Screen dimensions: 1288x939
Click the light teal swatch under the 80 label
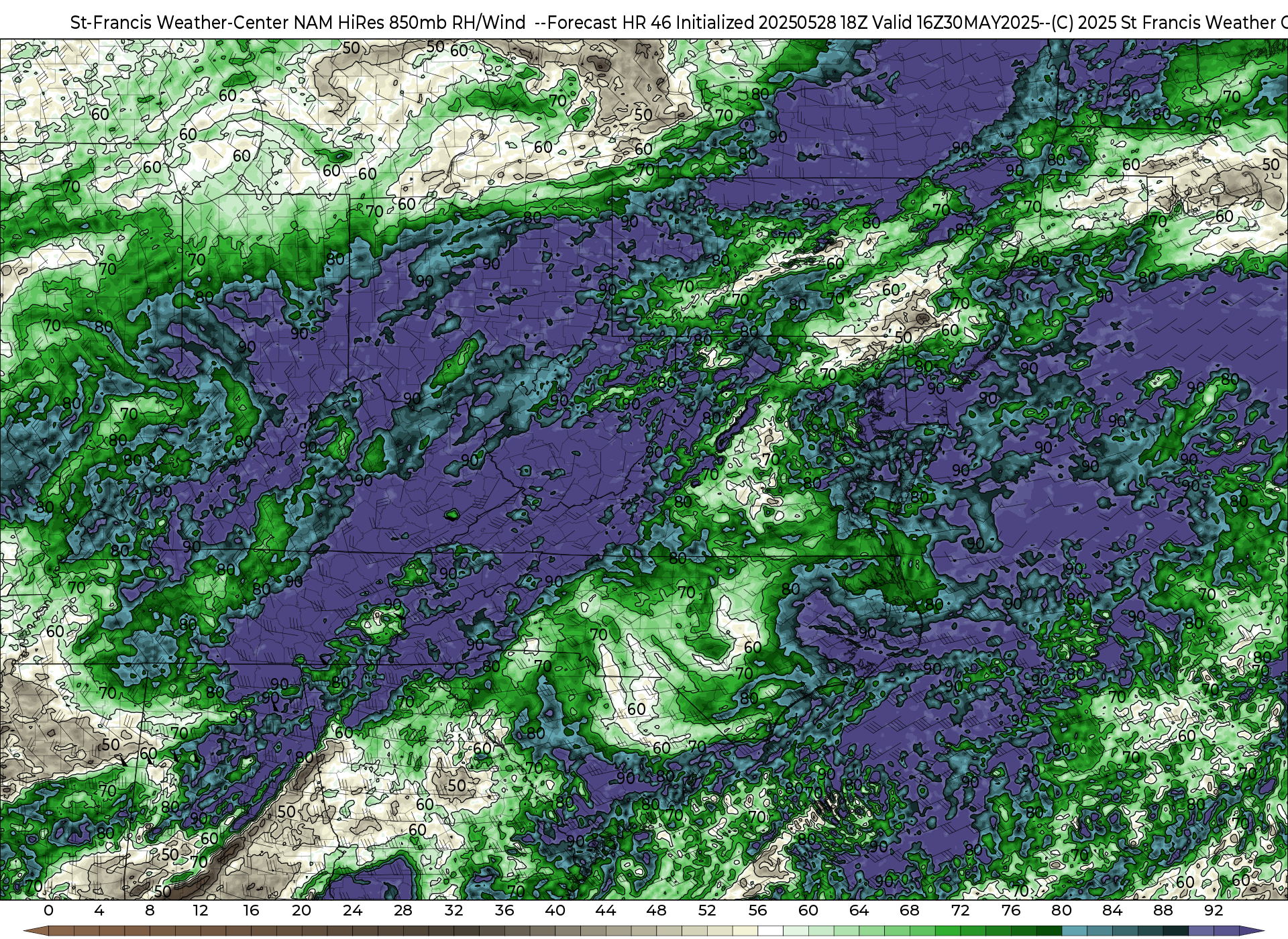click(1074, 931)
